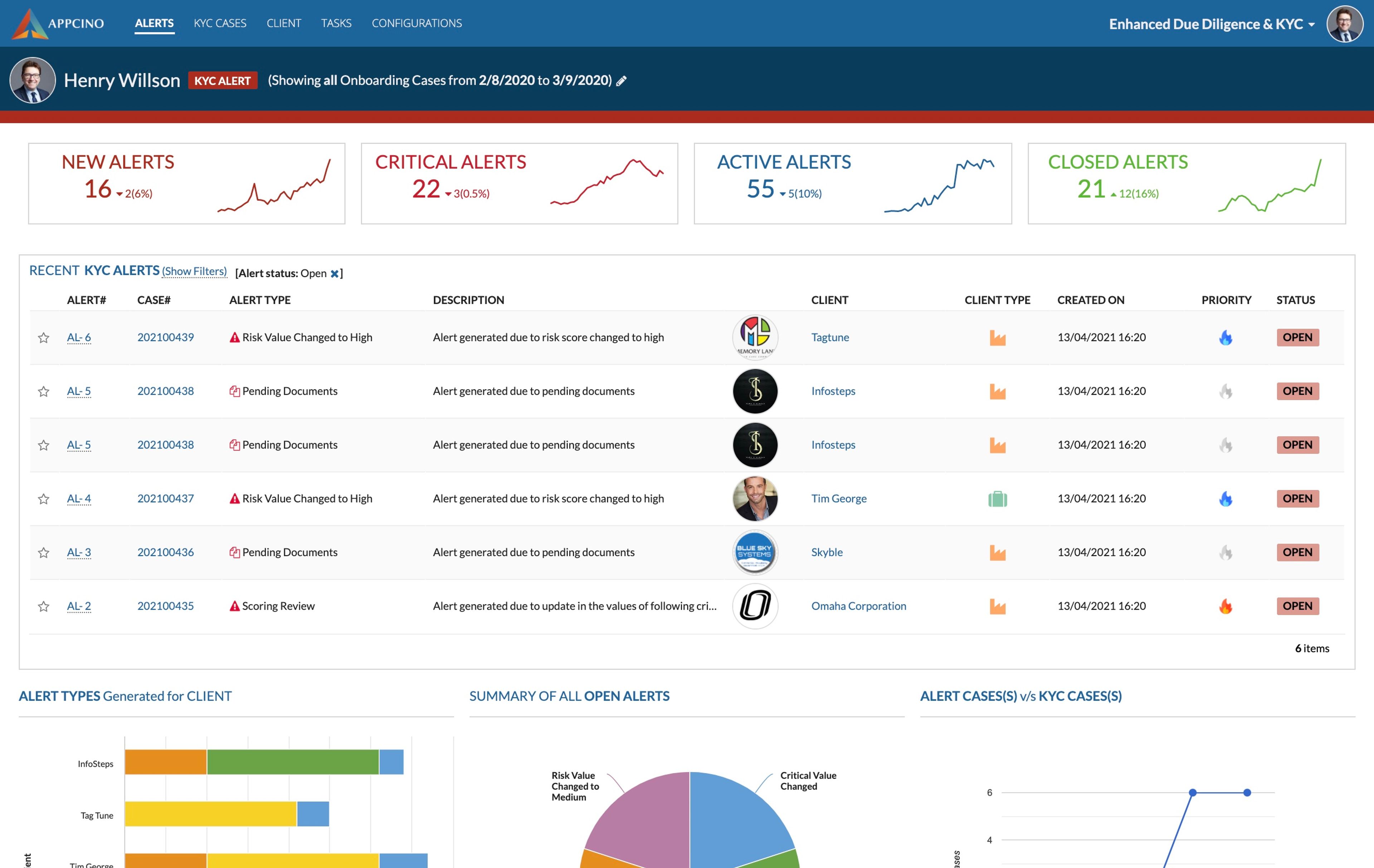Viewport: 1374px width, 868px height.
Task: Click the grey flame priority icon for AL-3
Action: point(1226,553)
